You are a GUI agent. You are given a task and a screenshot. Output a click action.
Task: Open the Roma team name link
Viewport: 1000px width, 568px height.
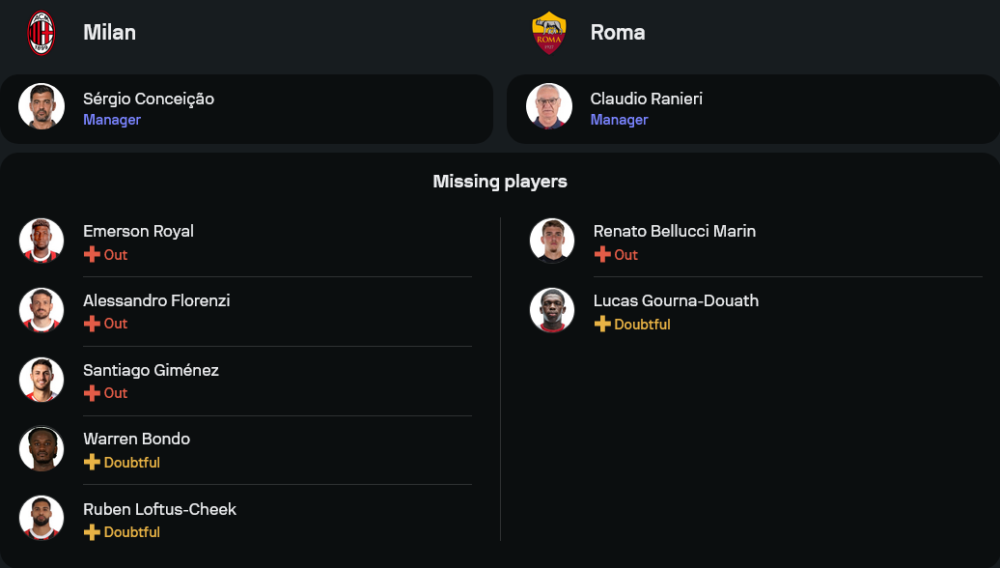[x=617, y=32]
